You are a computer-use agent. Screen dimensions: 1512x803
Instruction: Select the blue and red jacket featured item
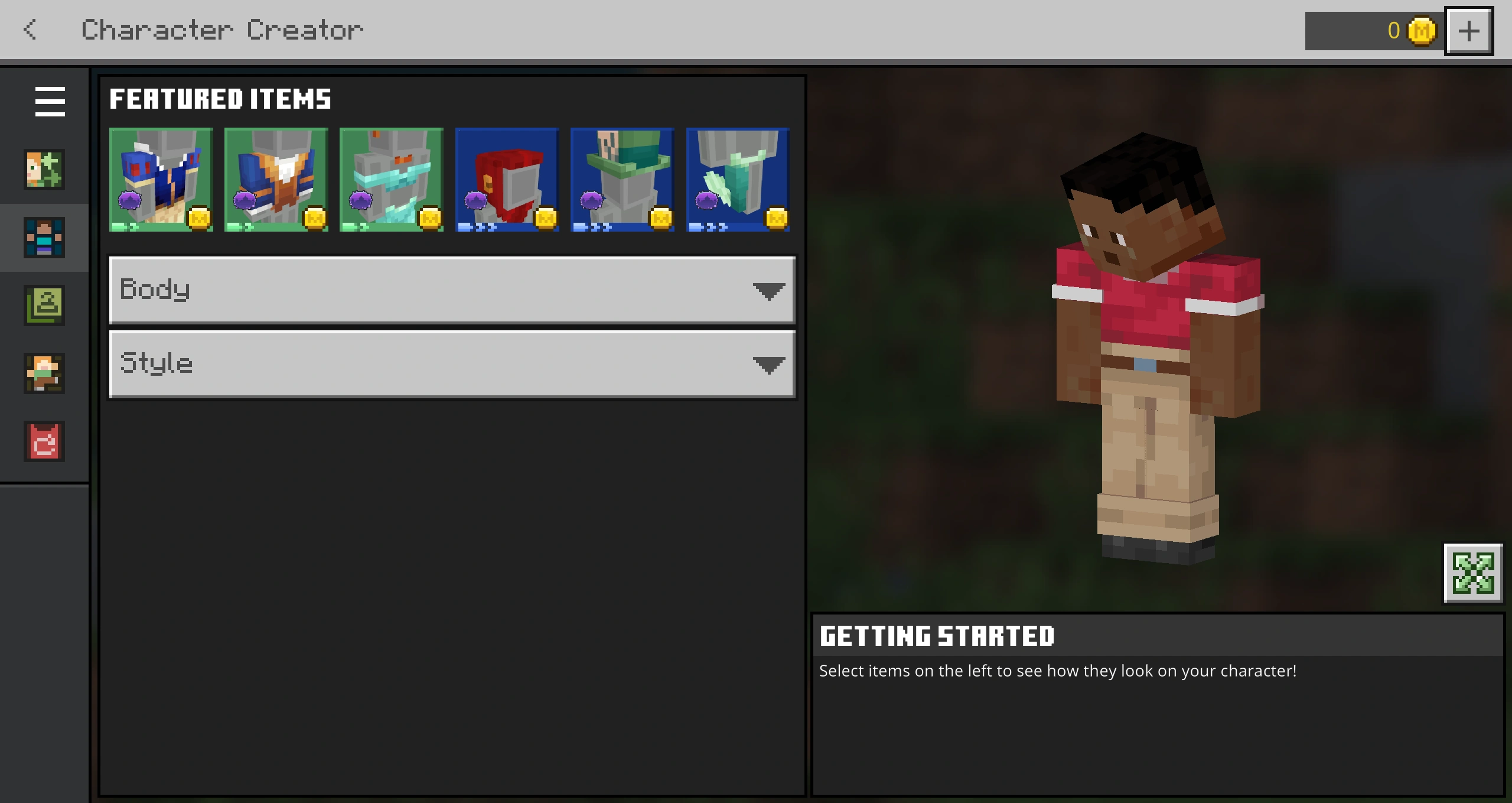point(161,180)
